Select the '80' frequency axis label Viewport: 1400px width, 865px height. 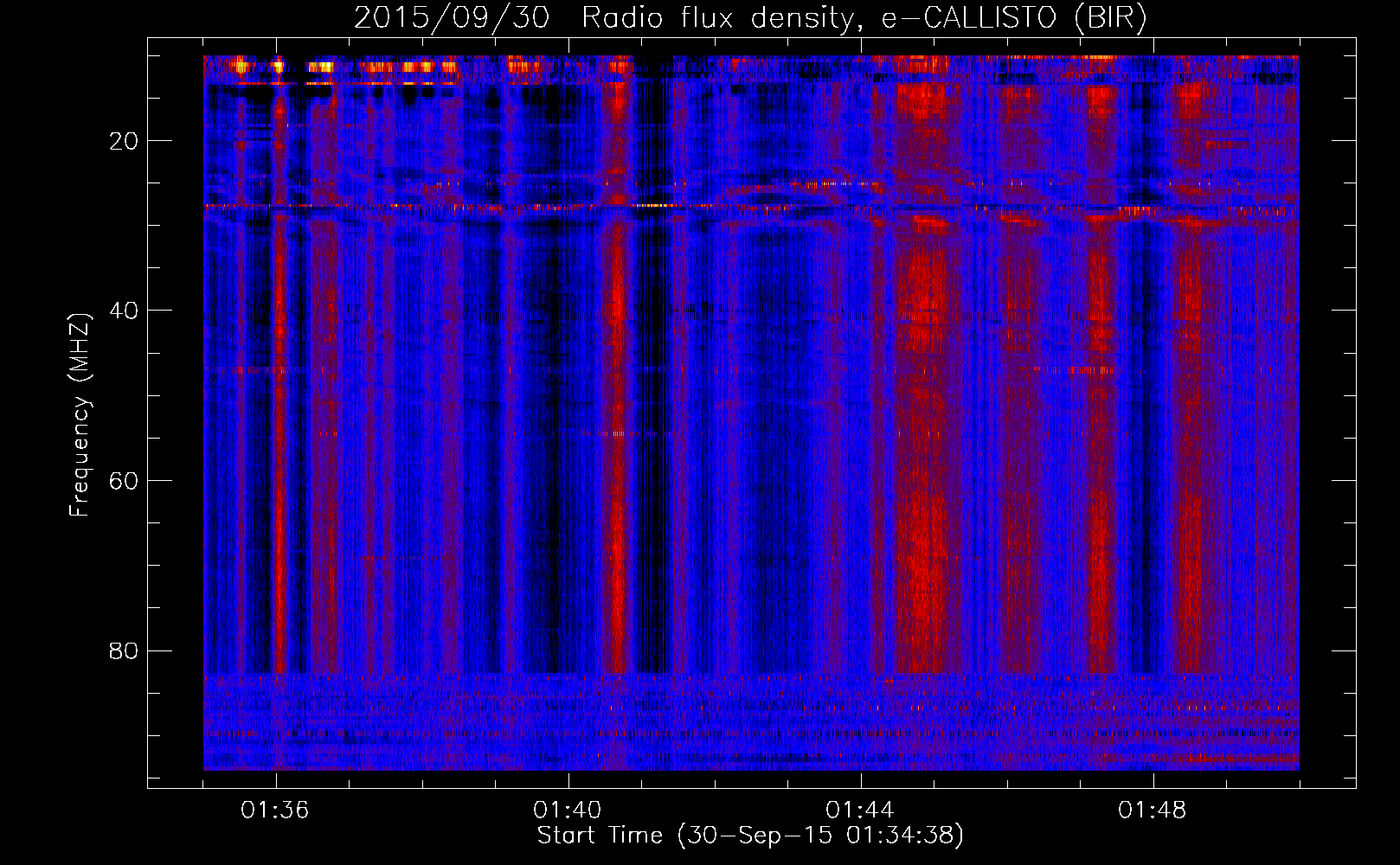click(125, 650)
